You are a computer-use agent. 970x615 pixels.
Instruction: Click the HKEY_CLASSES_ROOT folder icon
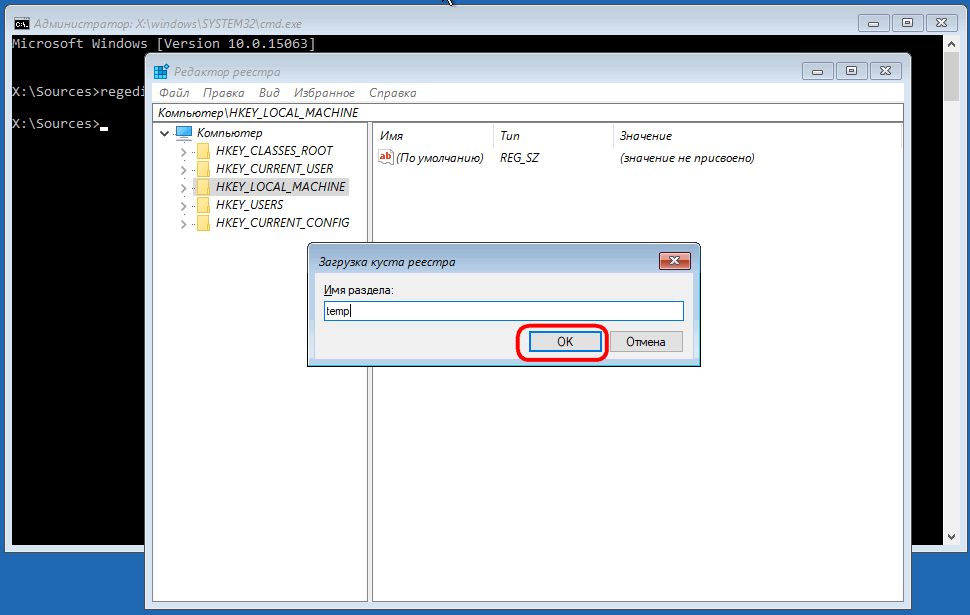tap(203, 151)
